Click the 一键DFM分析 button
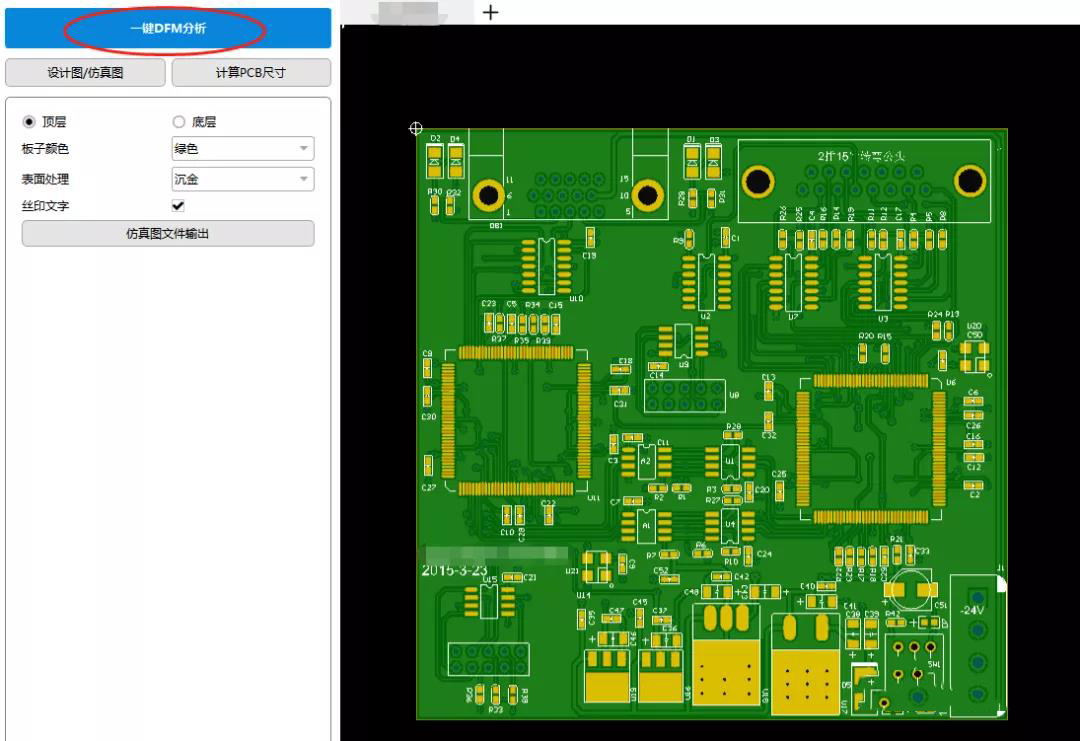 168,29
